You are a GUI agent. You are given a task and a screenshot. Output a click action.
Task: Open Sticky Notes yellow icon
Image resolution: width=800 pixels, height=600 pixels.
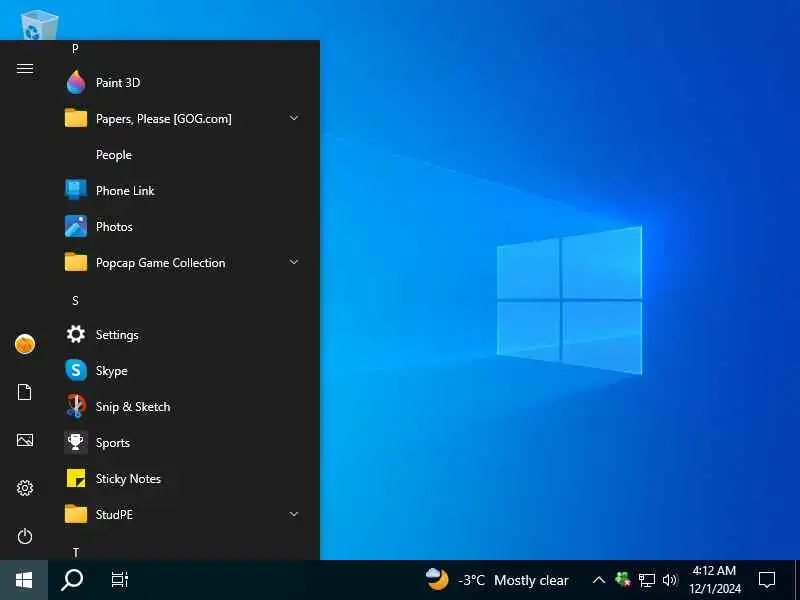pyautogui.click(x=76, y=478)
